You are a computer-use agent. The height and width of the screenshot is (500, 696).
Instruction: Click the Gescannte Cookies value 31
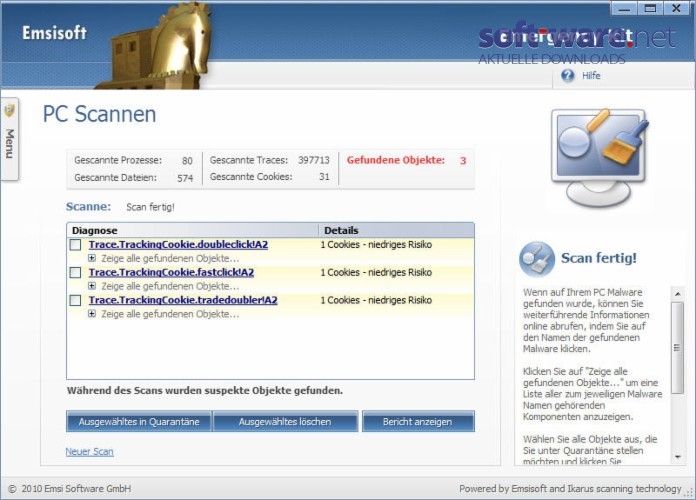(x=324, y=177)
